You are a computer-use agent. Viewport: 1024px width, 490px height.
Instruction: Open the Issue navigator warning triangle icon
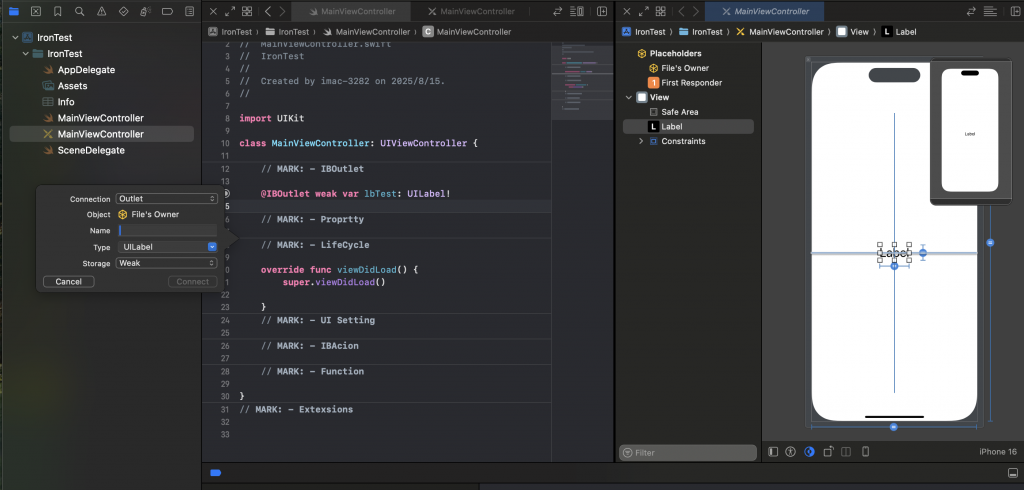point(101,11)
